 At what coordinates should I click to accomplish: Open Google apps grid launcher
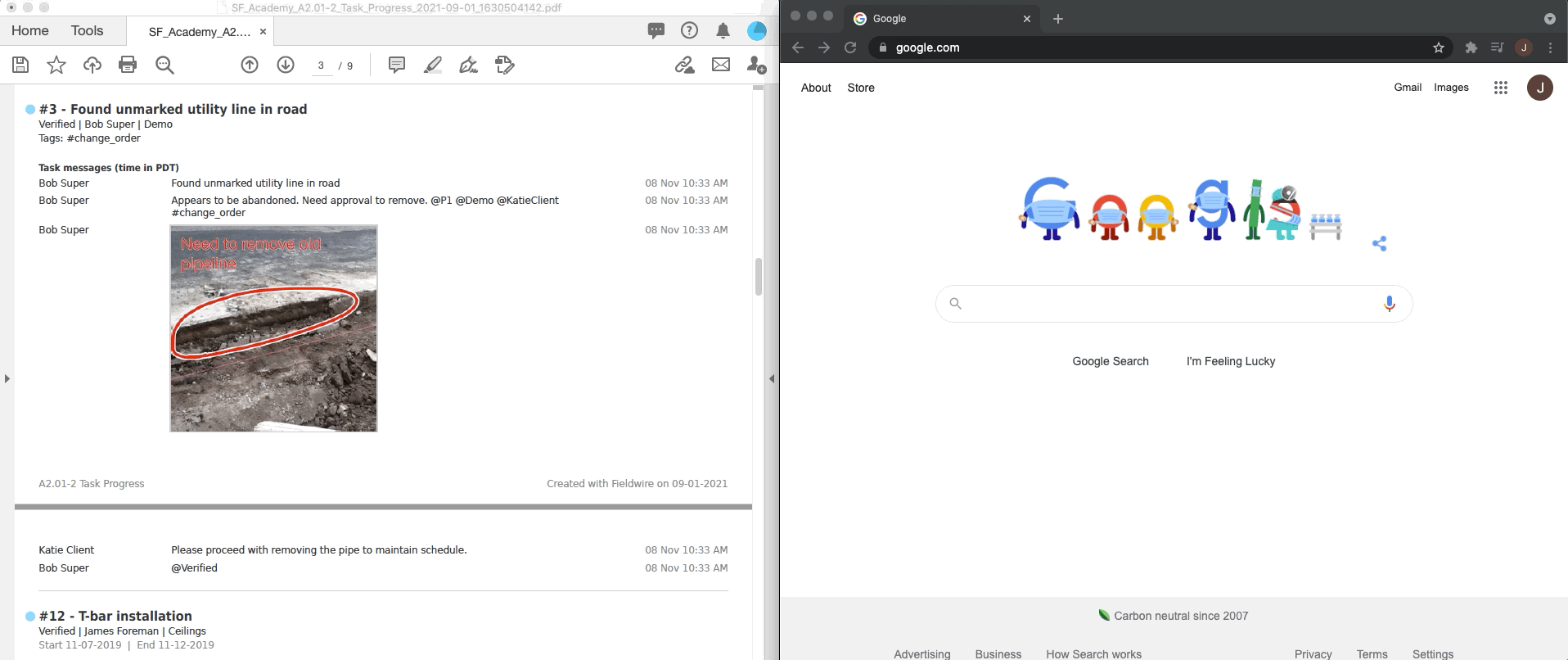click(x=1500, y=88)
